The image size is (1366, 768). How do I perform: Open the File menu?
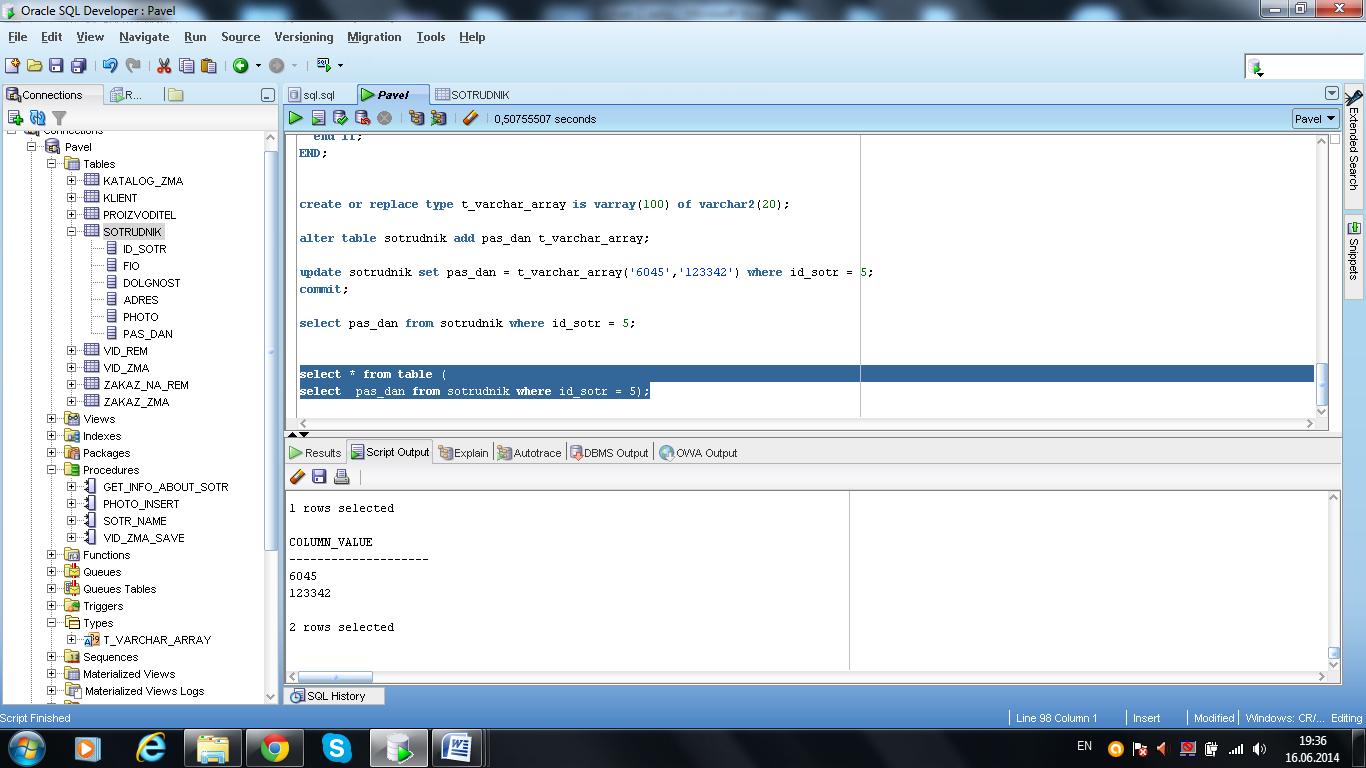(x=18, y=37)
